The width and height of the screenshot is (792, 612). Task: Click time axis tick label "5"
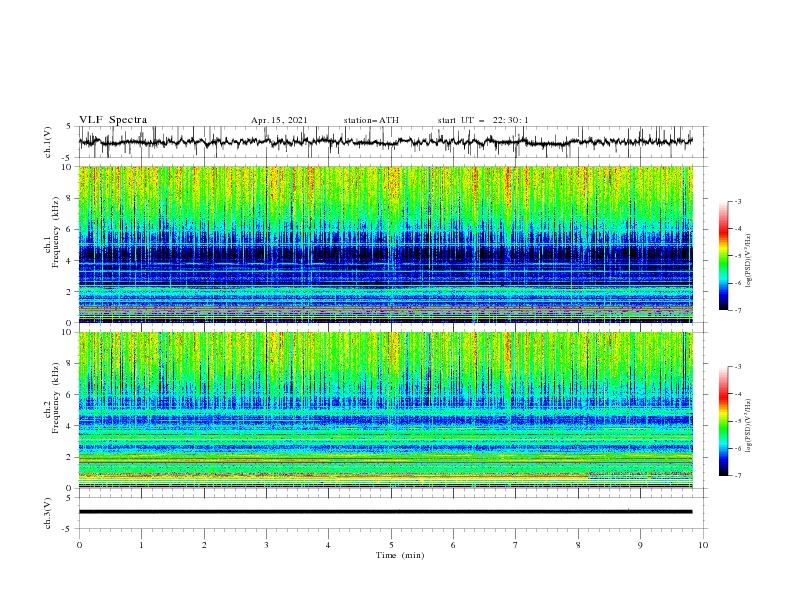[x=391, y=545]
